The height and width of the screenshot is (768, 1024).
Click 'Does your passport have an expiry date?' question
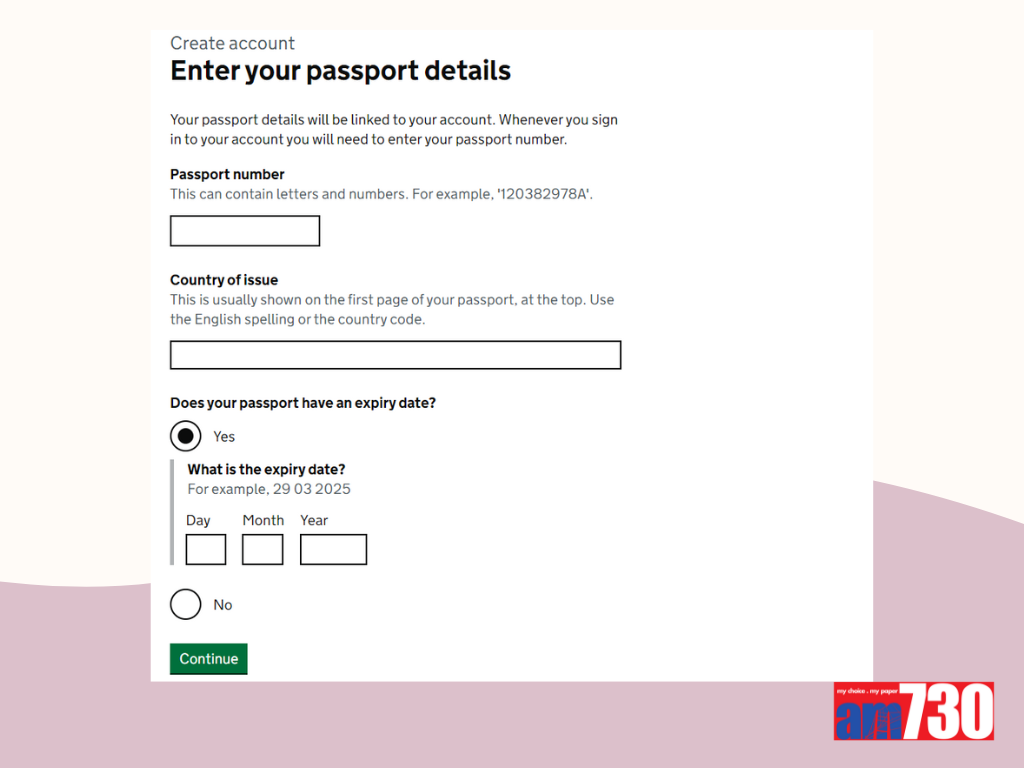pos(303,403)
